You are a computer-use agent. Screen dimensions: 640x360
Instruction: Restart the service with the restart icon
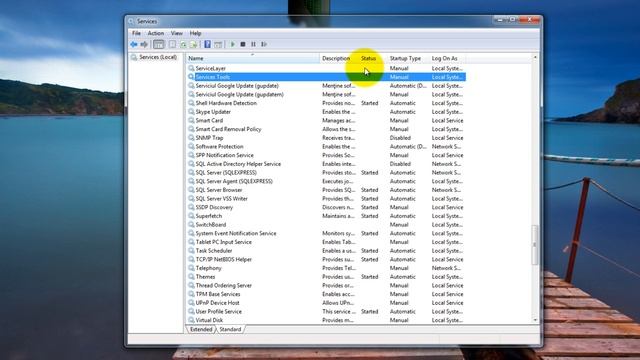pyautogui.click(x=264, y=44)
